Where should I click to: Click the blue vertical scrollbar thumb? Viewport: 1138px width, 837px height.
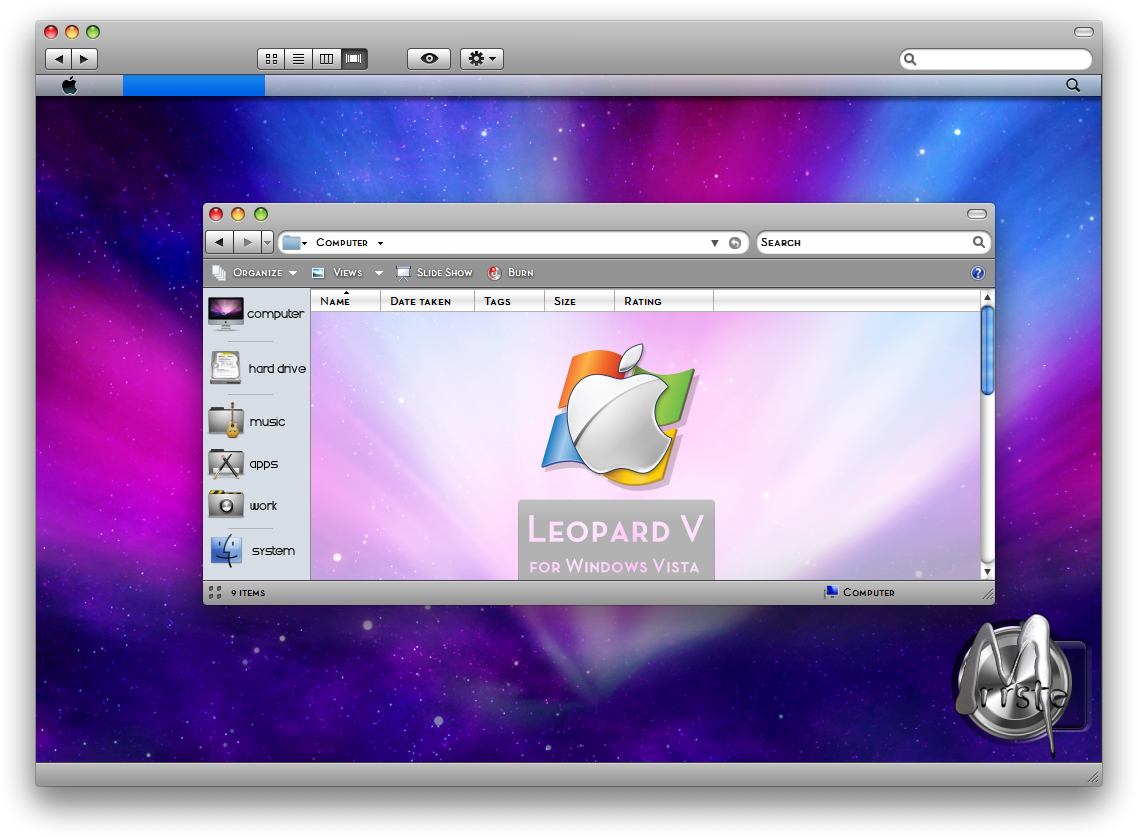click(x=987, y=351)
